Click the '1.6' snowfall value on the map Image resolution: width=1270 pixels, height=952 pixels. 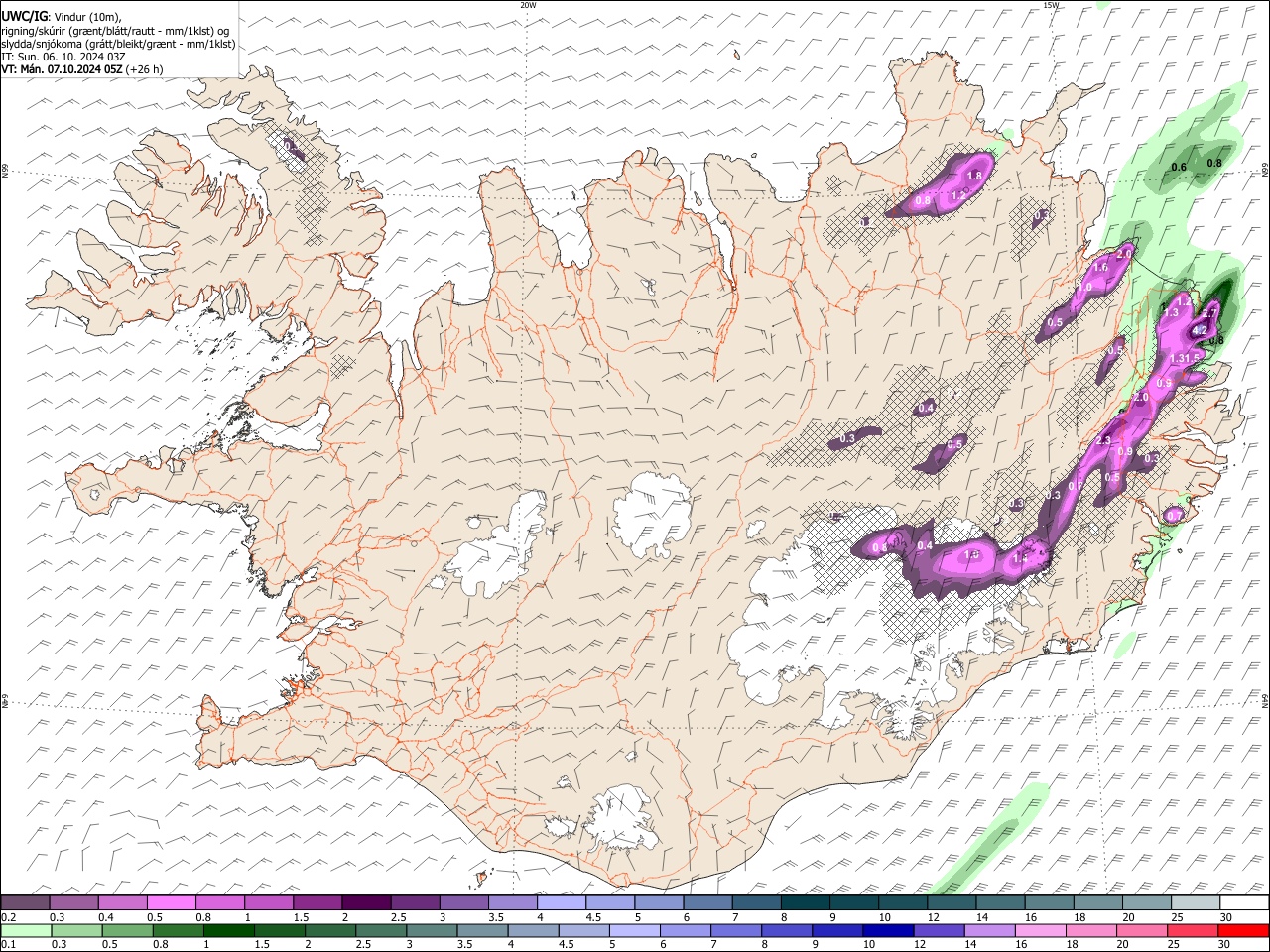click(x=1099, y=268)
